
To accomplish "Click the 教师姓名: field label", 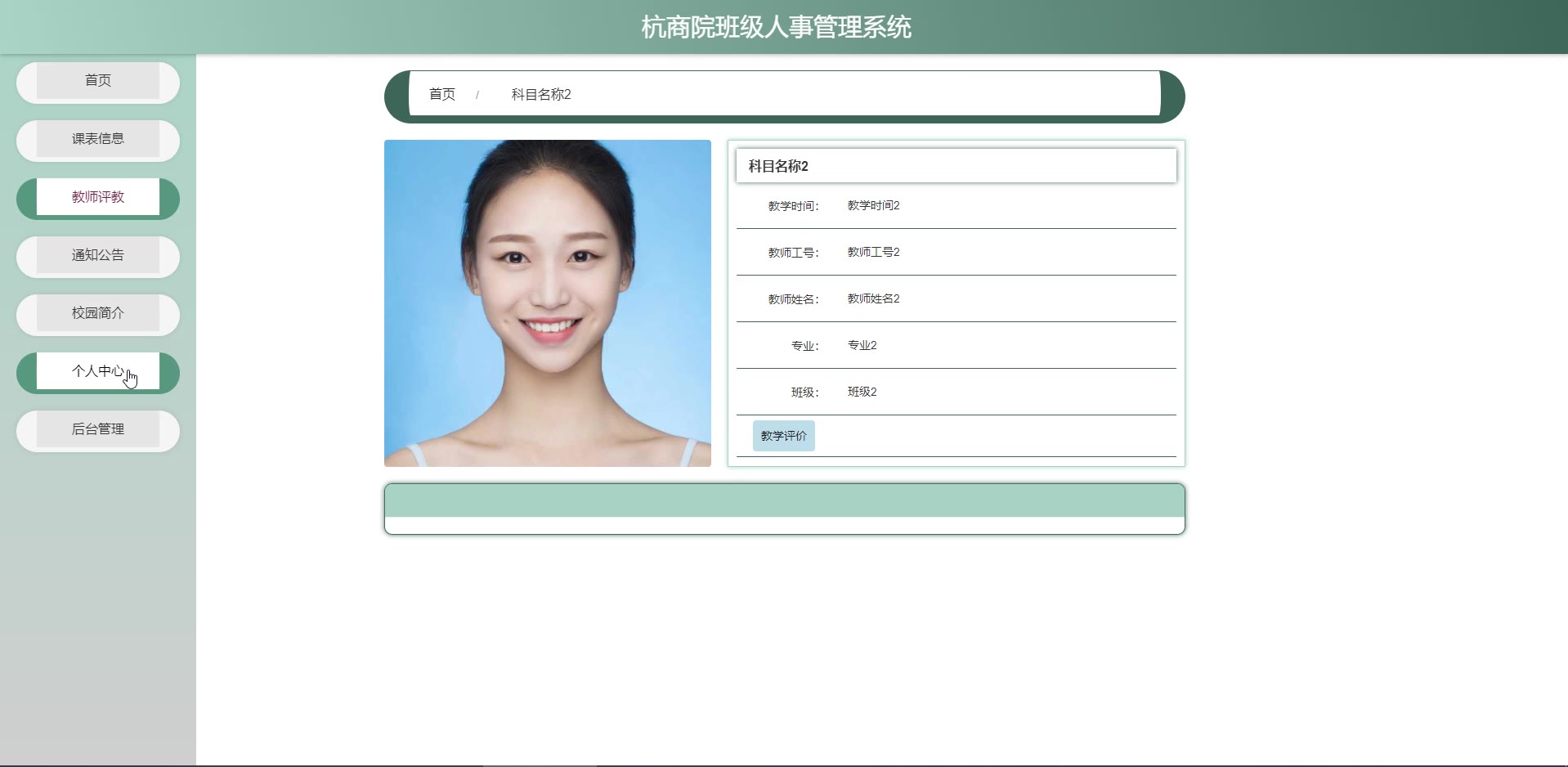I will point(793,299).
